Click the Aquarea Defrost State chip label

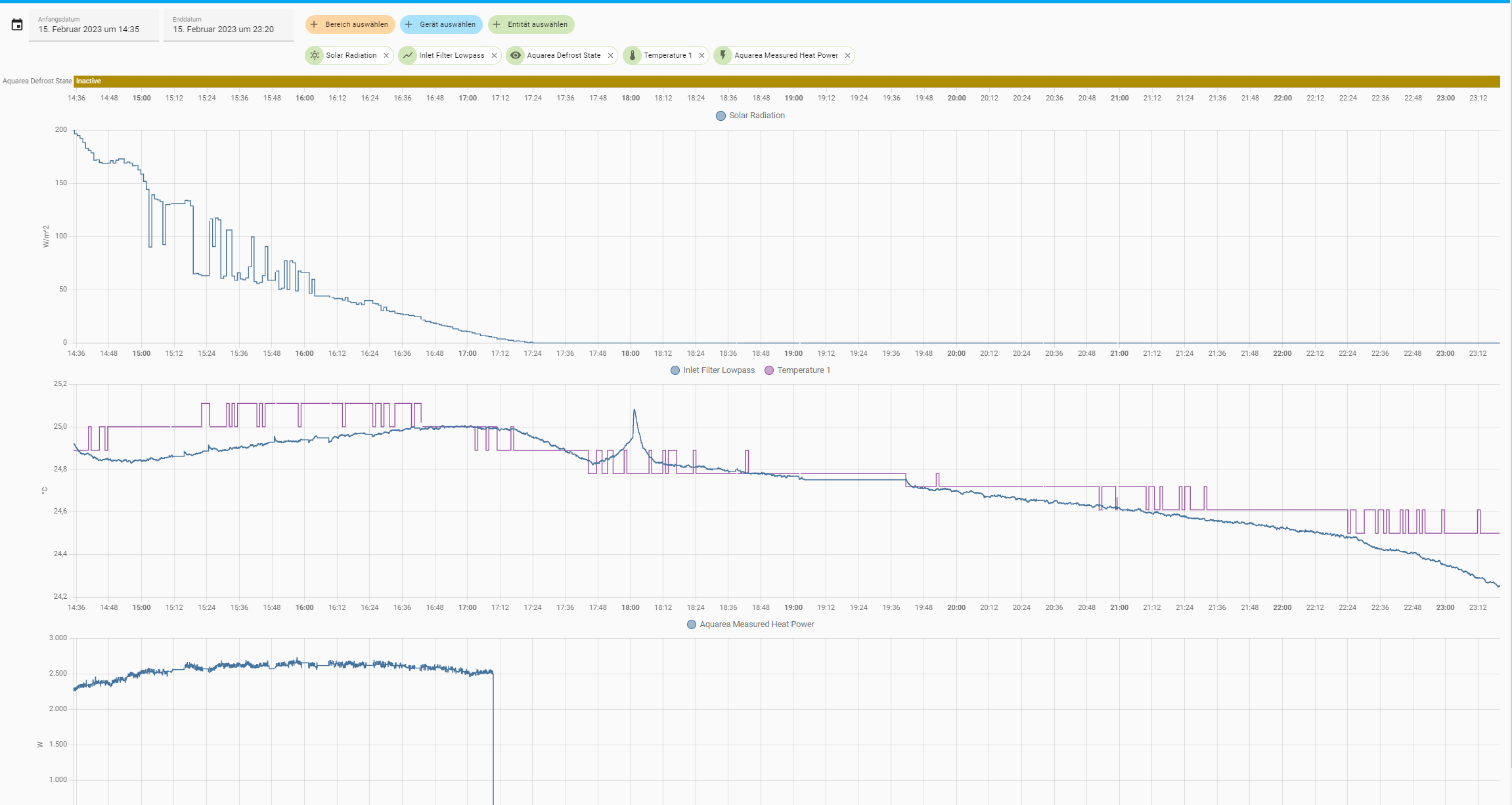click(x=564, y=55)
